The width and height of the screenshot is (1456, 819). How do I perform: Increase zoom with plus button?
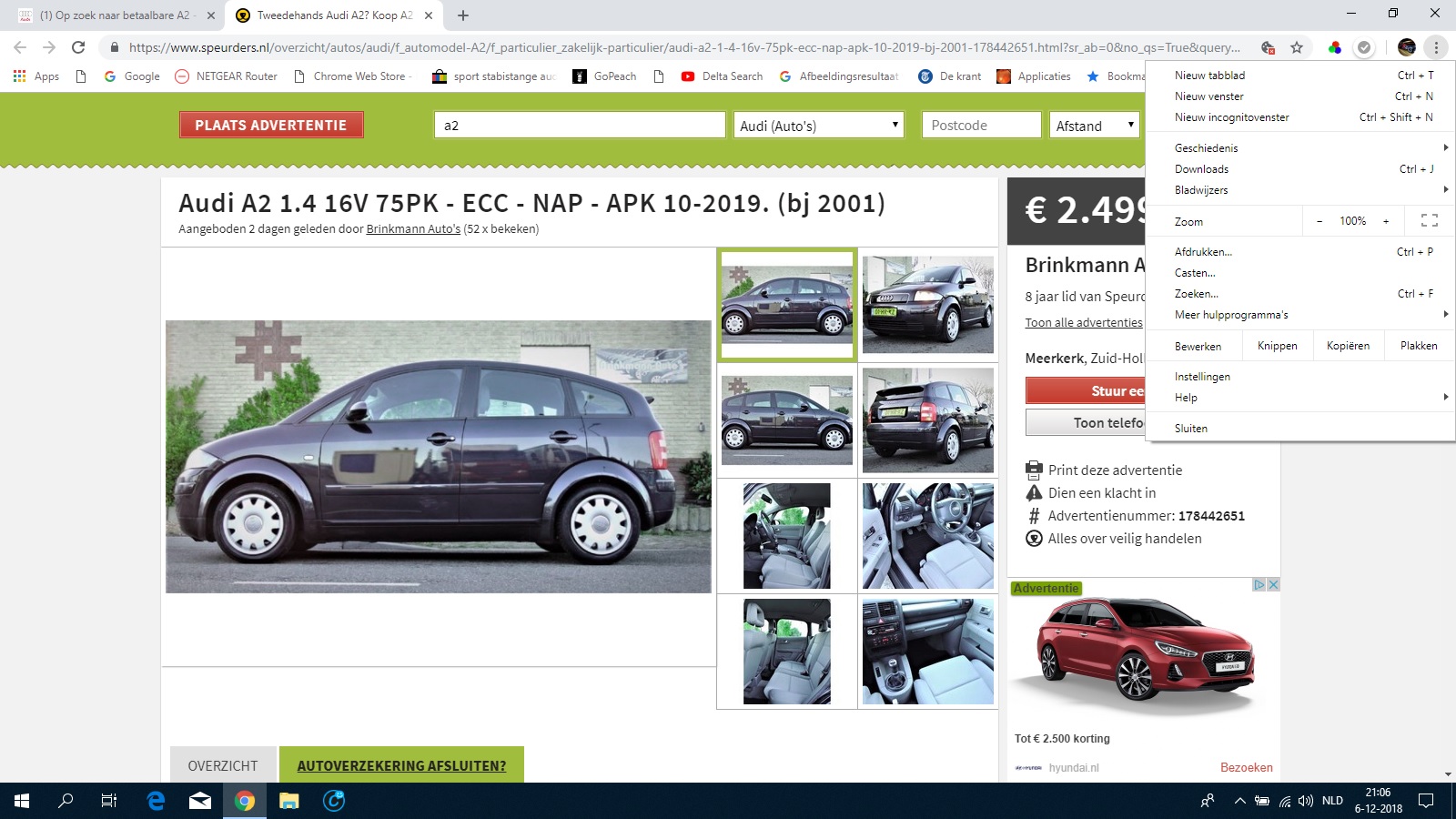(x=1386, y=221)
